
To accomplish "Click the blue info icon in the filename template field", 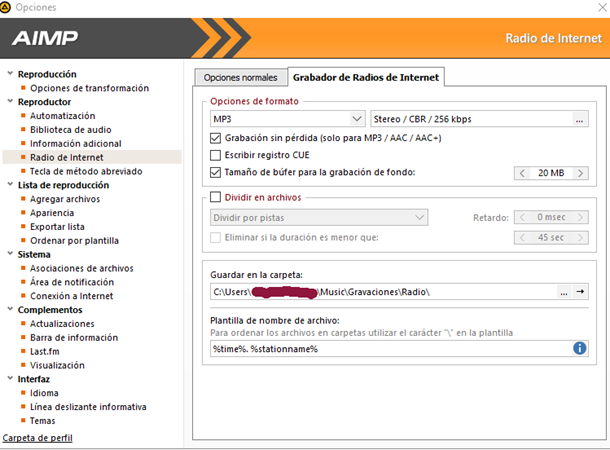I will [579, 348].
